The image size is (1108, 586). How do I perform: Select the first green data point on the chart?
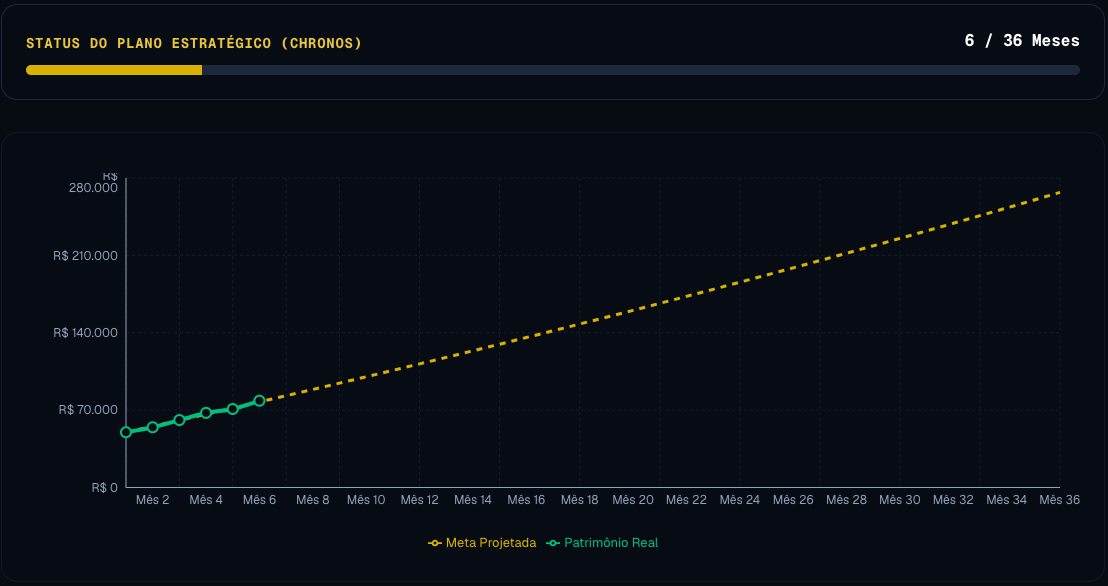(x=126, y=432)
